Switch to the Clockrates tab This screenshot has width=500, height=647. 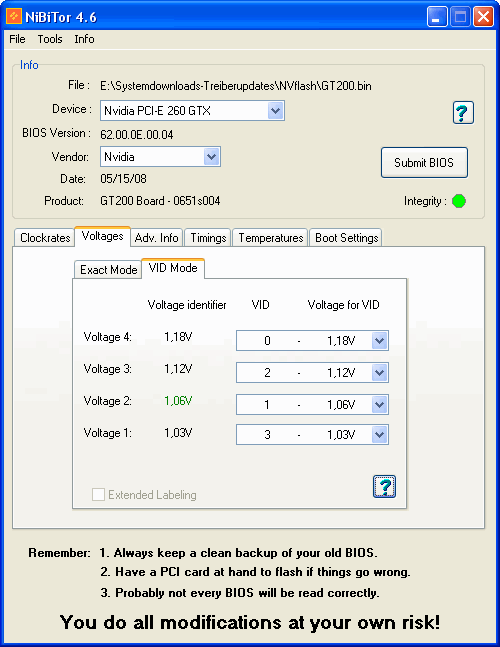click(x=45, y=238)
